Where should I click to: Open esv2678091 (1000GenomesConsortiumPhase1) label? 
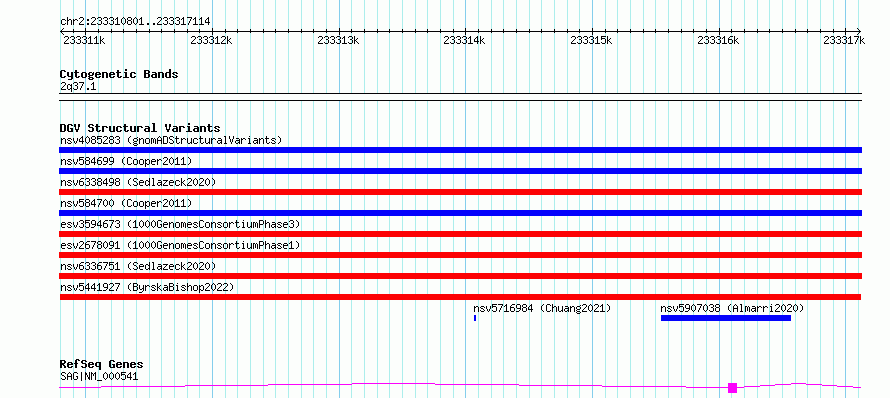coord(180,245)
